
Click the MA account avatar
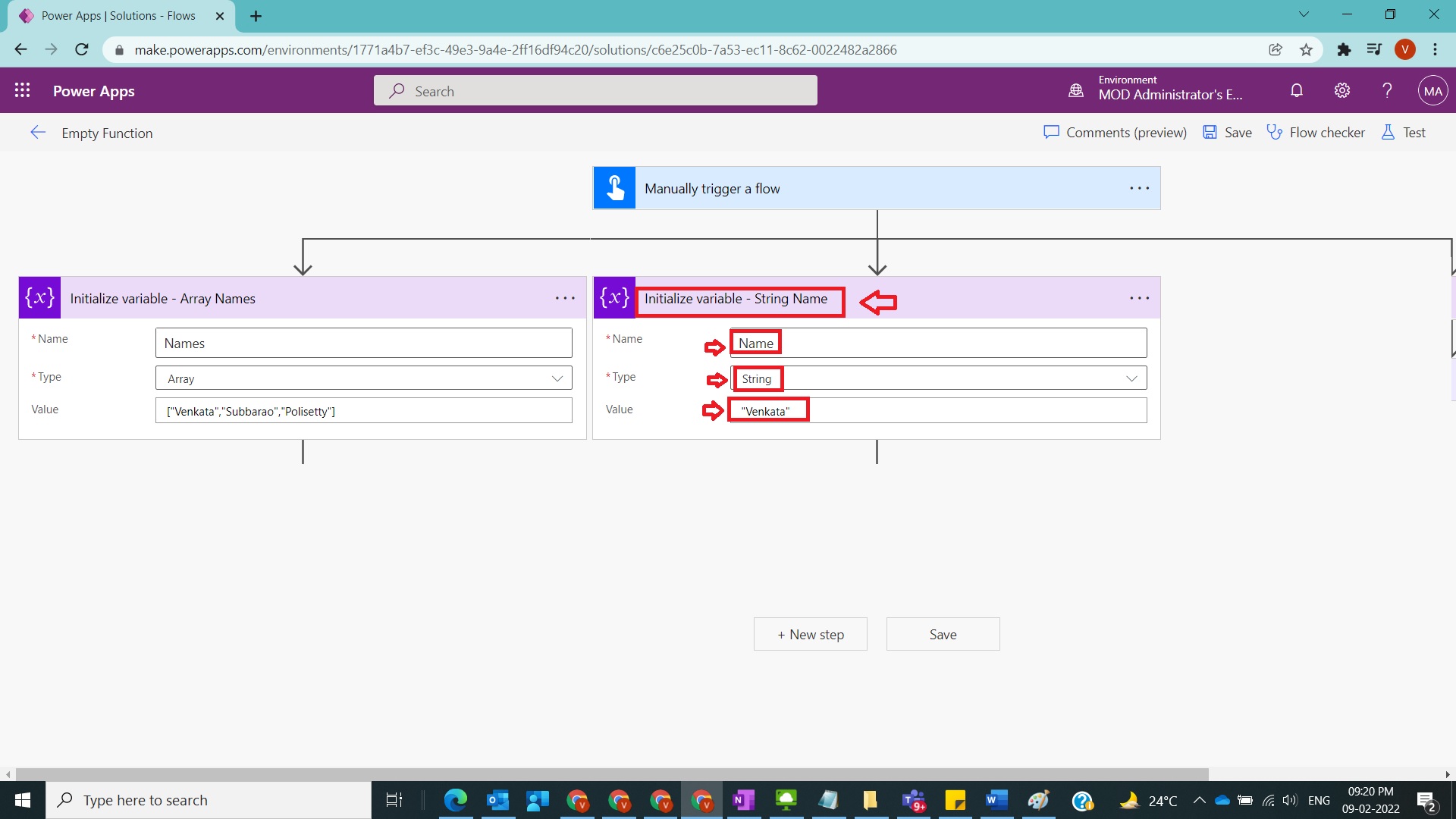(x=1432, y=90)
